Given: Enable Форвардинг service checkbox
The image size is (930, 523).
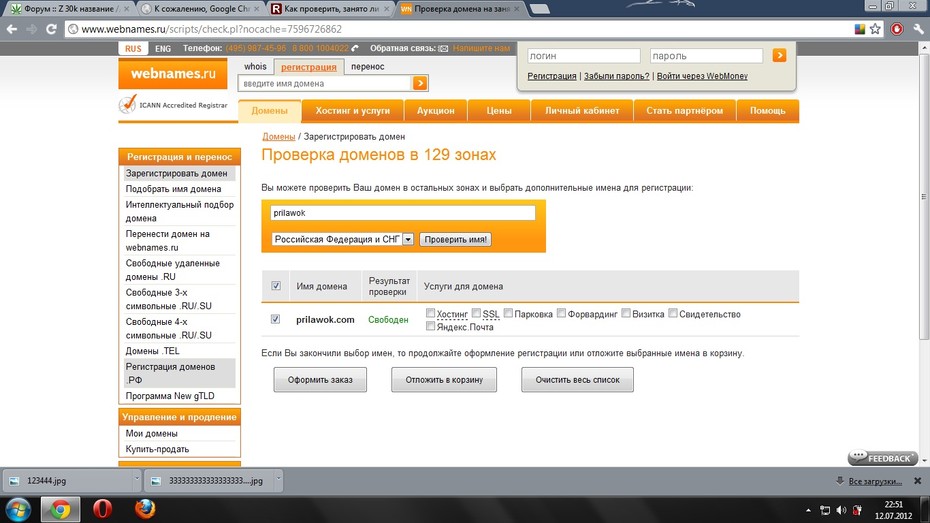Looking at the screenshot, I should click(562, 313).
